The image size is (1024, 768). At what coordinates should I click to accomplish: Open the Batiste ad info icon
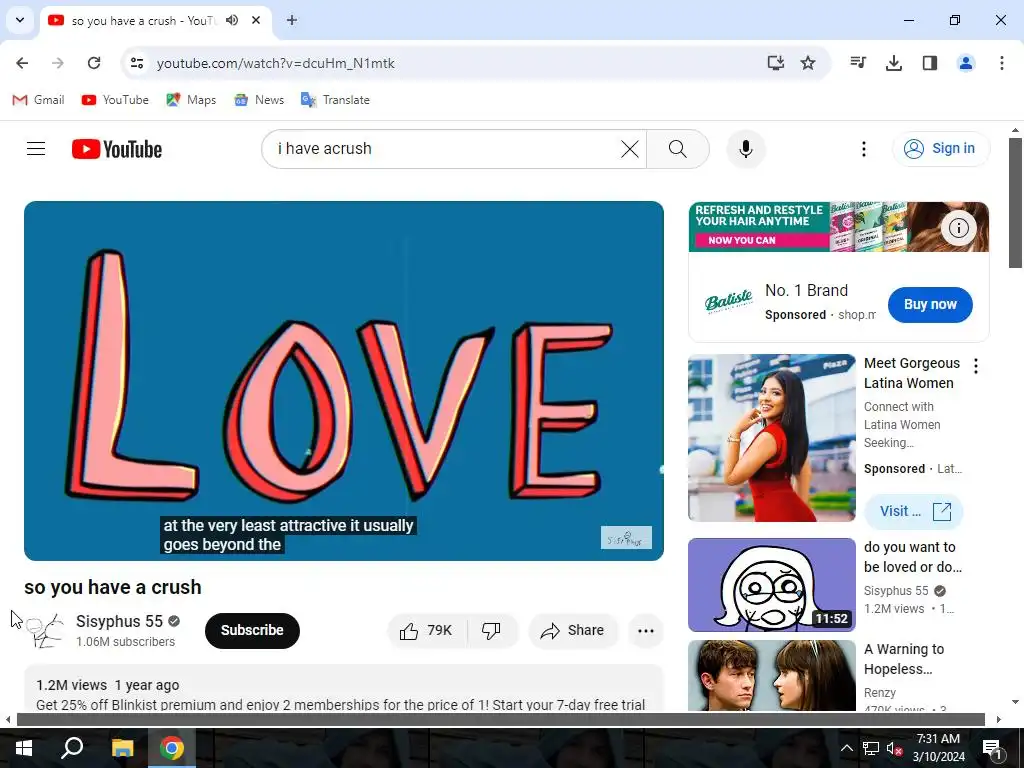958,228
